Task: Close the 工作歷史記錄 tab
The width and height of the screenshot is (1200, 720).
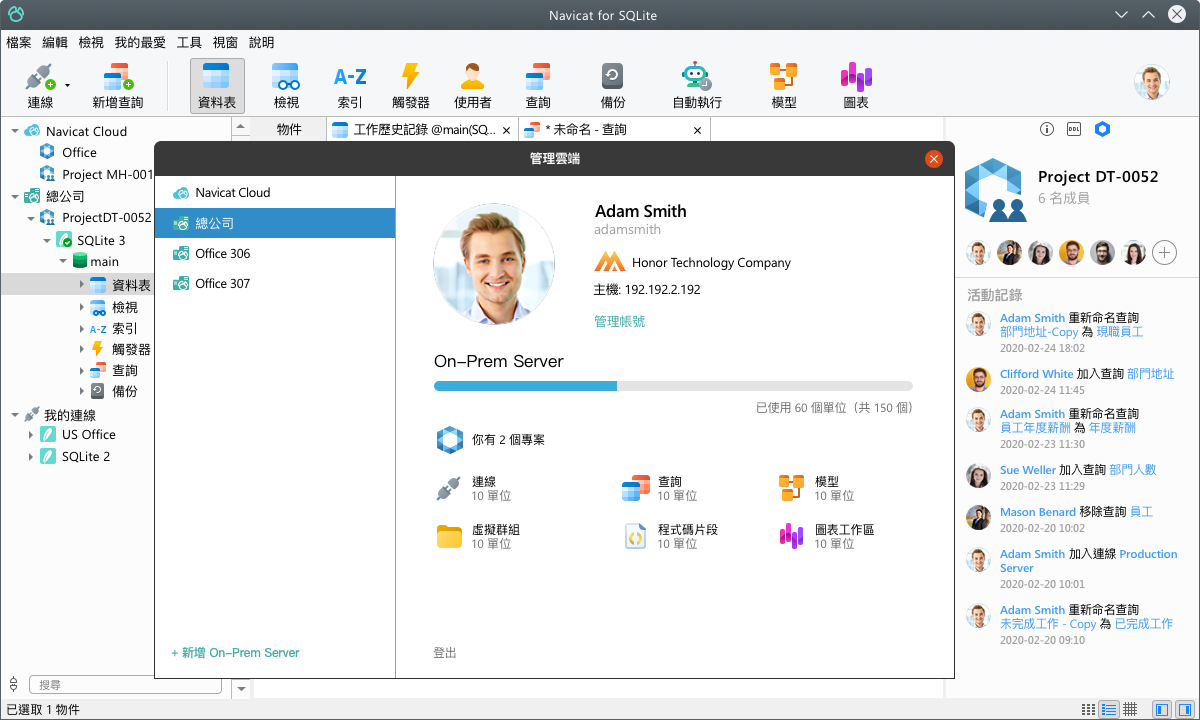Action: 506,131
